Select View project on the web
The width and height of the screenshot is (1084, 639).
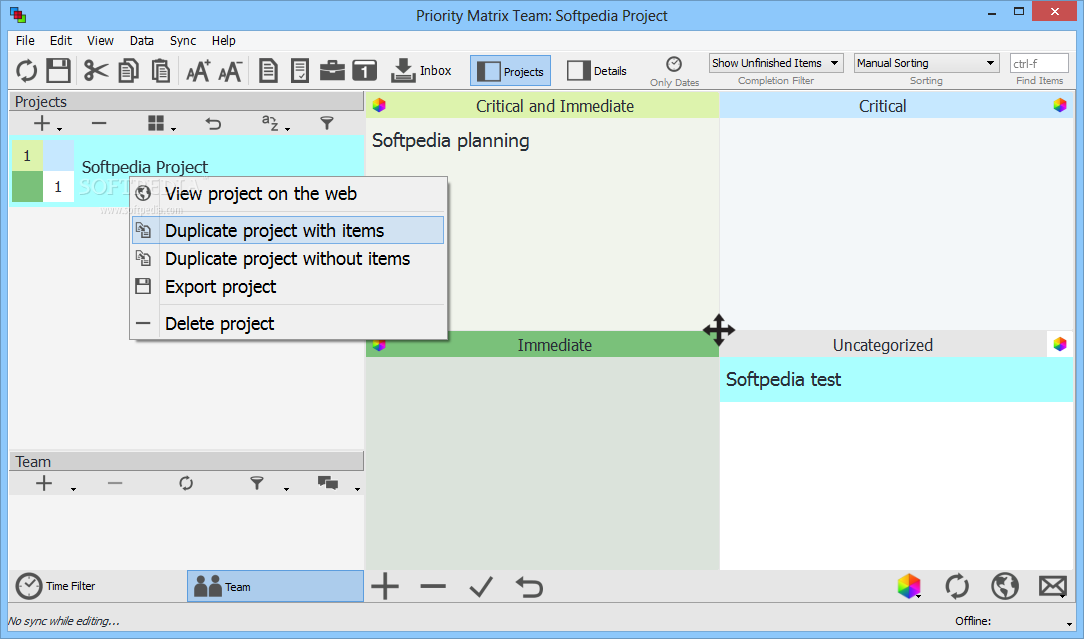[x=288, y=194]
